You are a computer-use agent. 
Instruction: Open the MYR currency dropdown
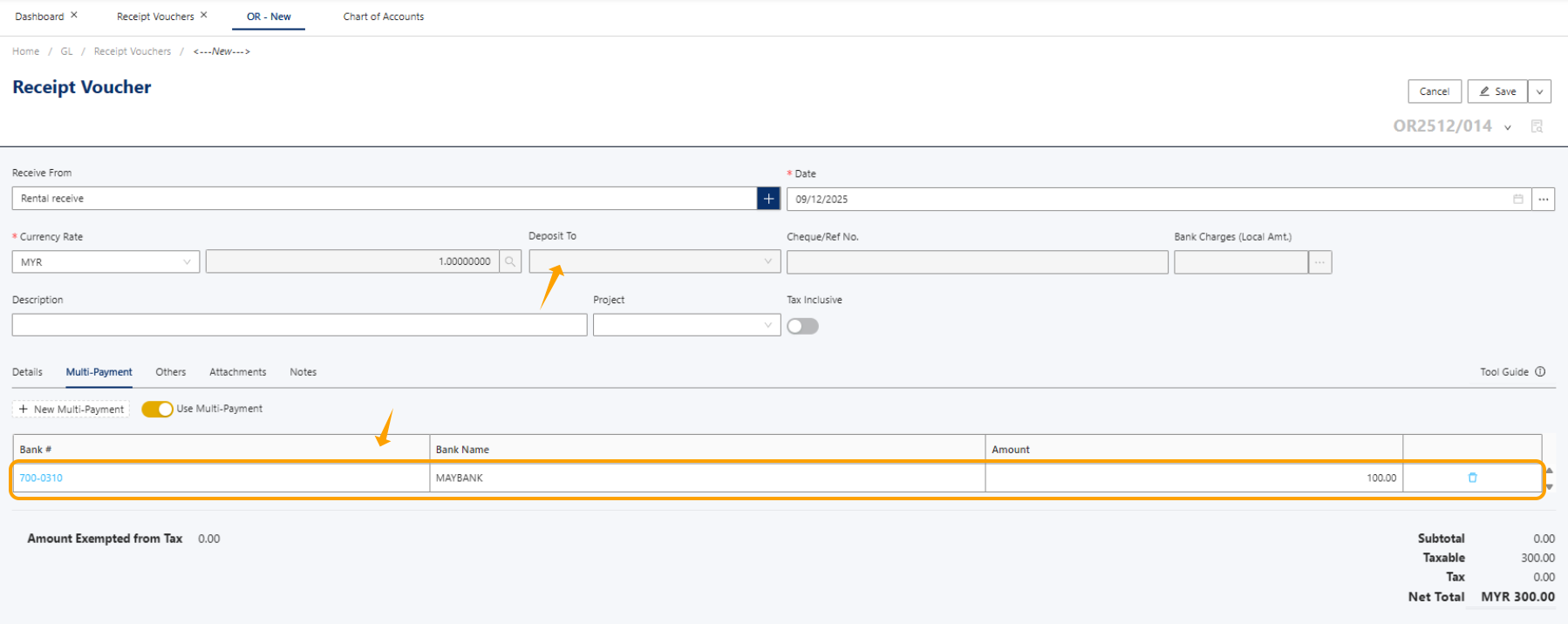point(106,261)
